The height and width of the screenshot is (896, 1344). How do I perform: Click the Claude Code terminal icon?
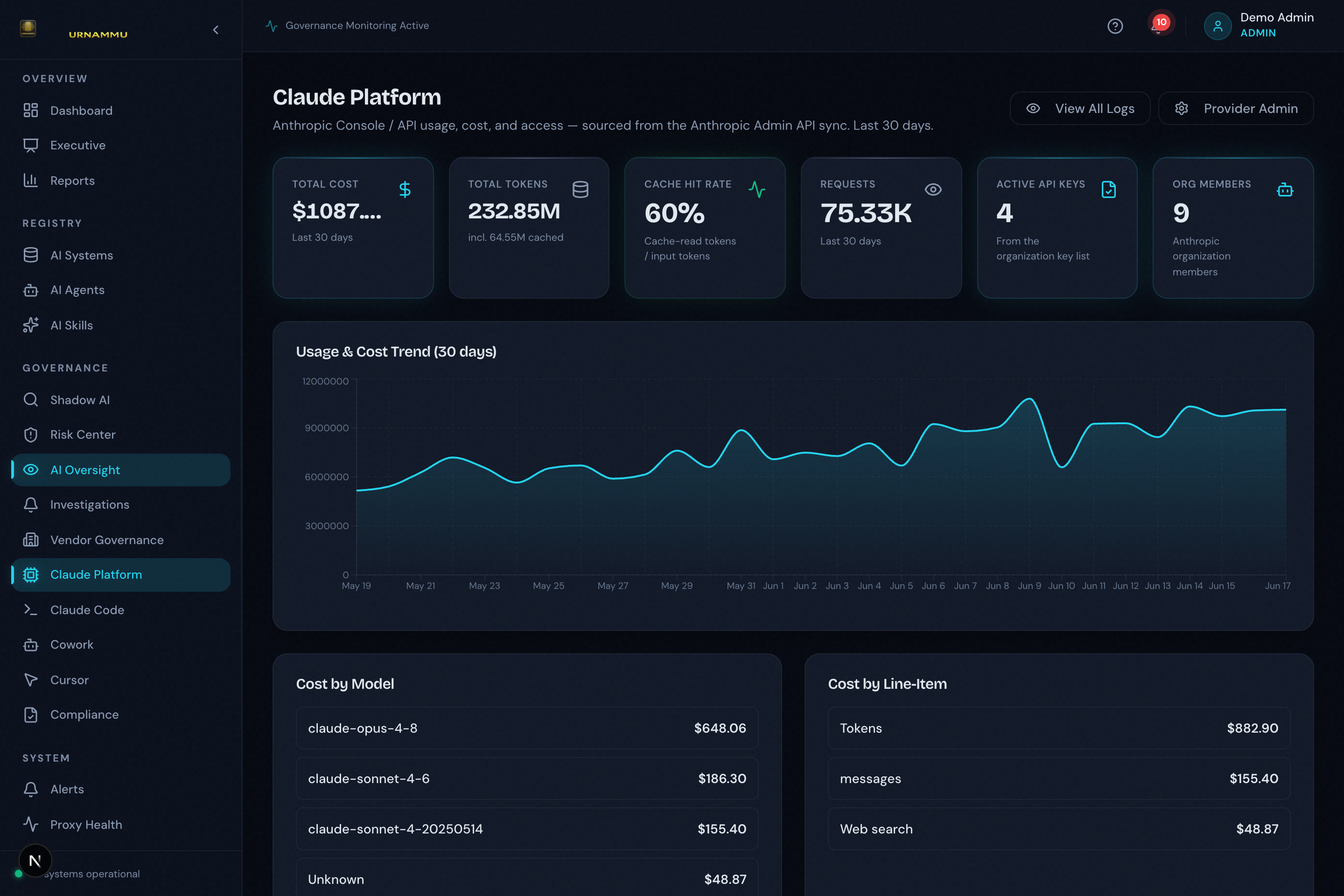31,610
